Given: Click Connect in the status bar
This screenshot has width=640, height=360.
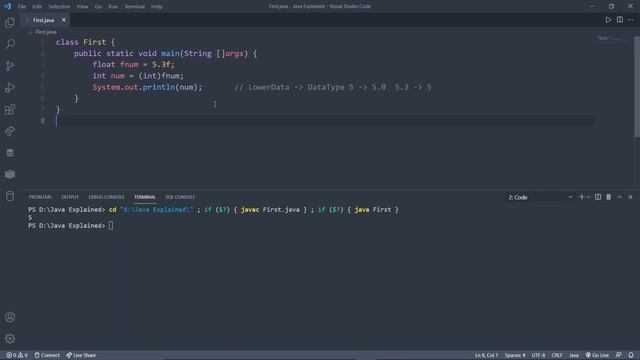Looking at the screenshot, I should pyautogui.click(x=47, y=355).
